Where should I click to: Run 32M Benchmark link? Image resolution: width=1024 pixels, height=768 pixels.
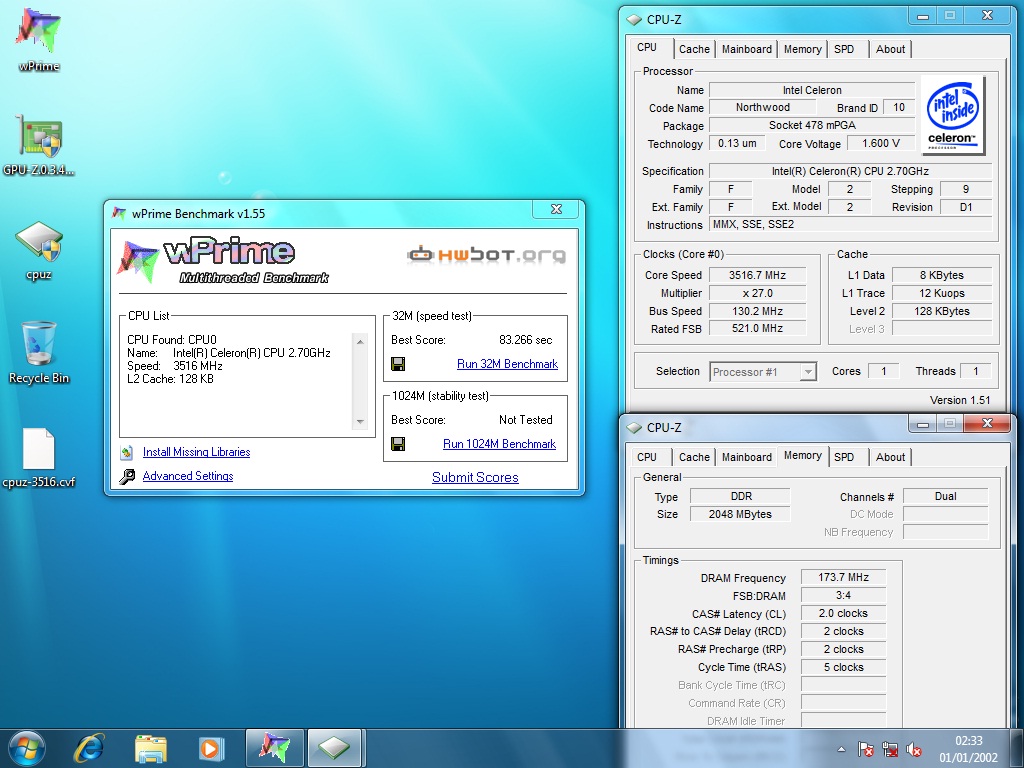507,364
